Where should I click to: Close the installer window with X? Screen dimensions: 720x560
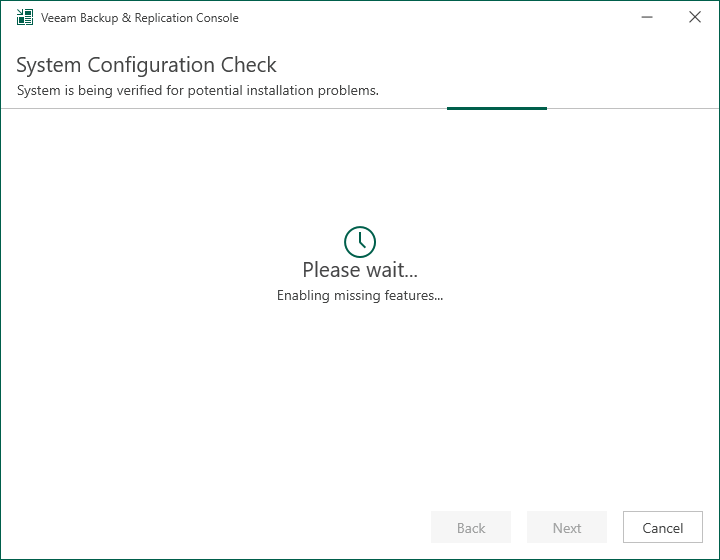pos(695,18)
